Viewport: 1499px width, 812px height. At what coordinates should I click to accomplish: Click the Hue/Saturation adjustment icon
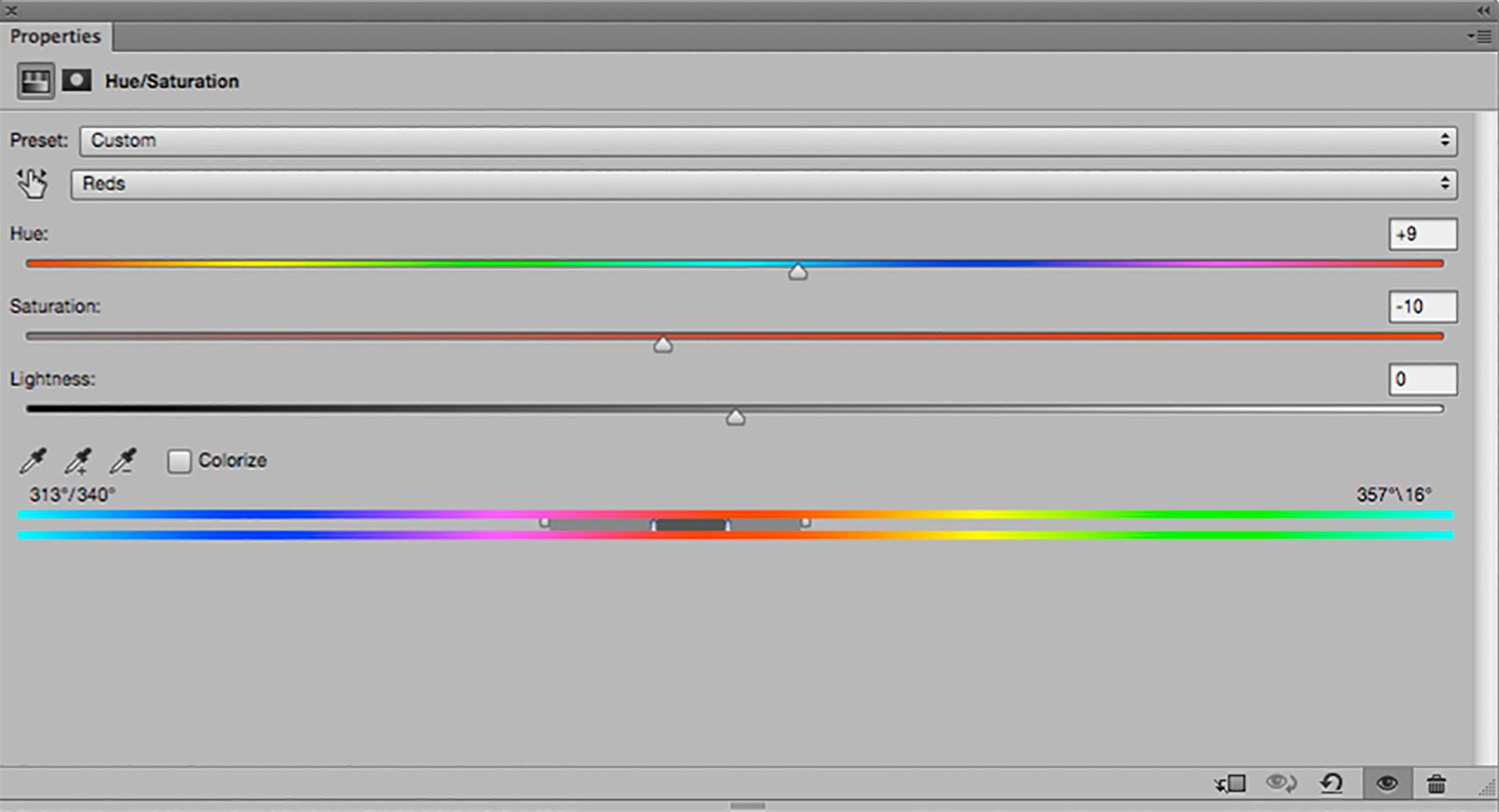tap(36, 81)
